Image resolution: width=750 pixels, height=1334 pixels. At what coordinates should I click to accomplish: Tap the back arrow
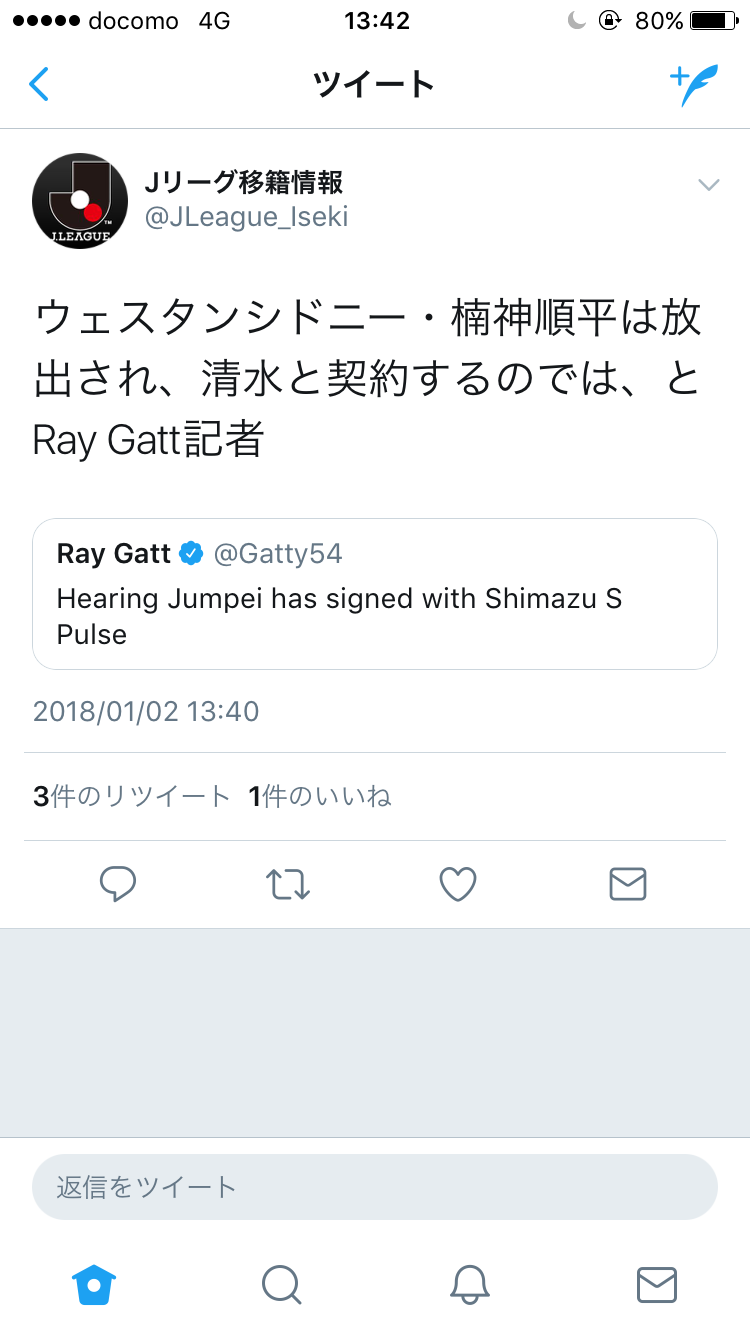(39, 85)
